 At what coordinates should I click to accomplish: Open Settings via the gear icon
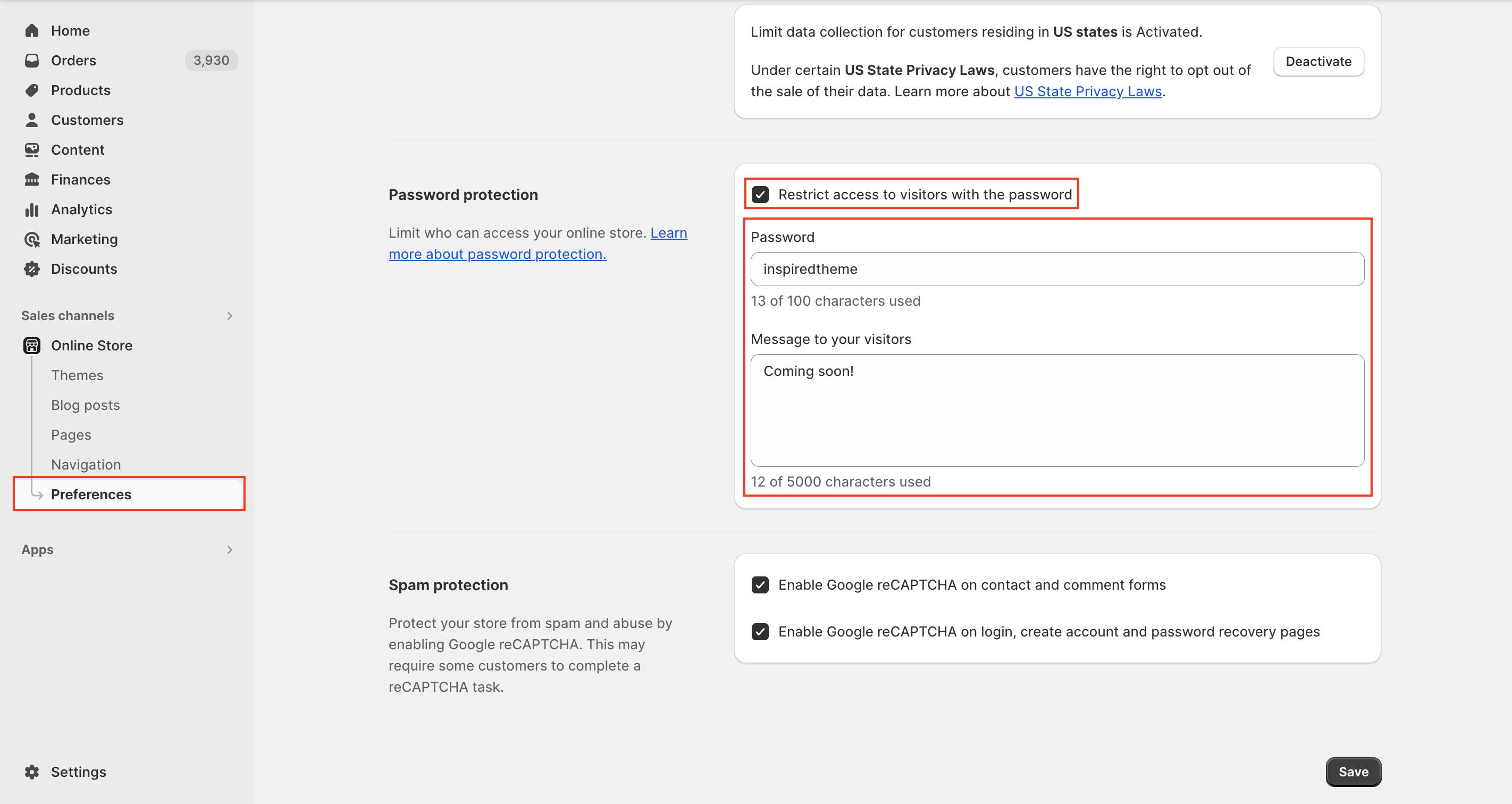(x=32, y=772)
